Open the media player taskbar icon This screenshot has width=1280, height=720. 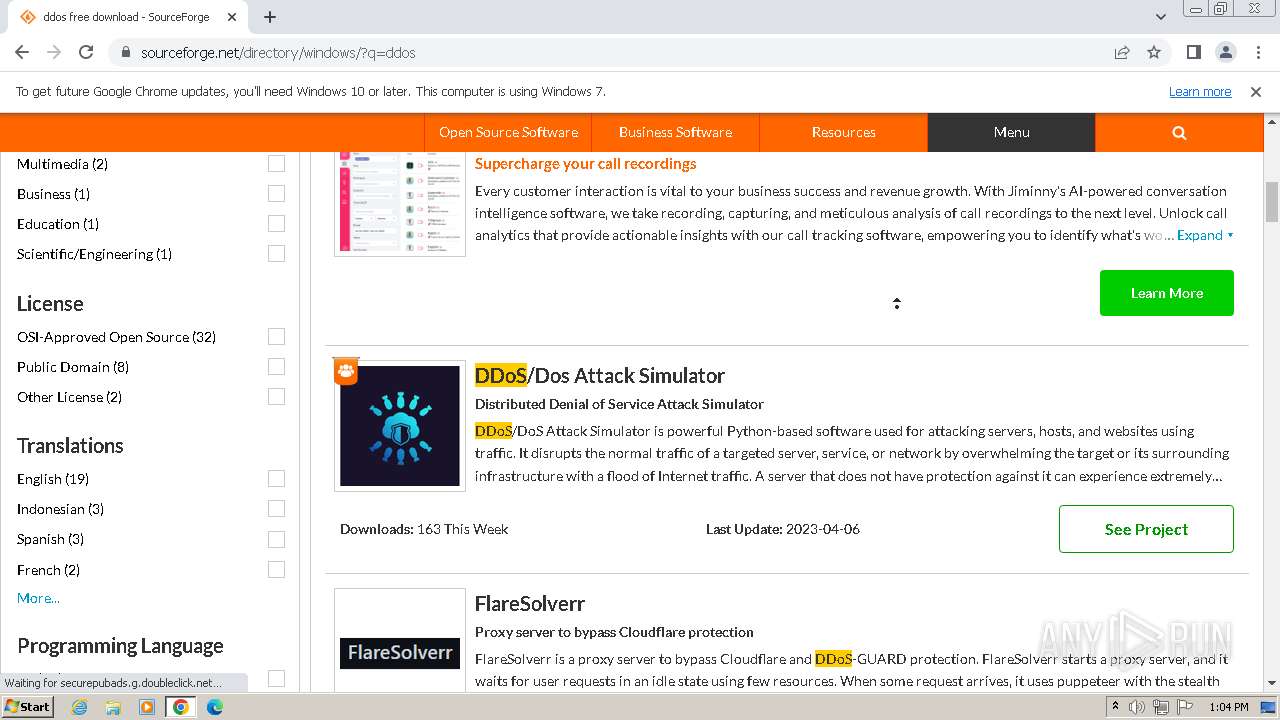tap(147, 707)
